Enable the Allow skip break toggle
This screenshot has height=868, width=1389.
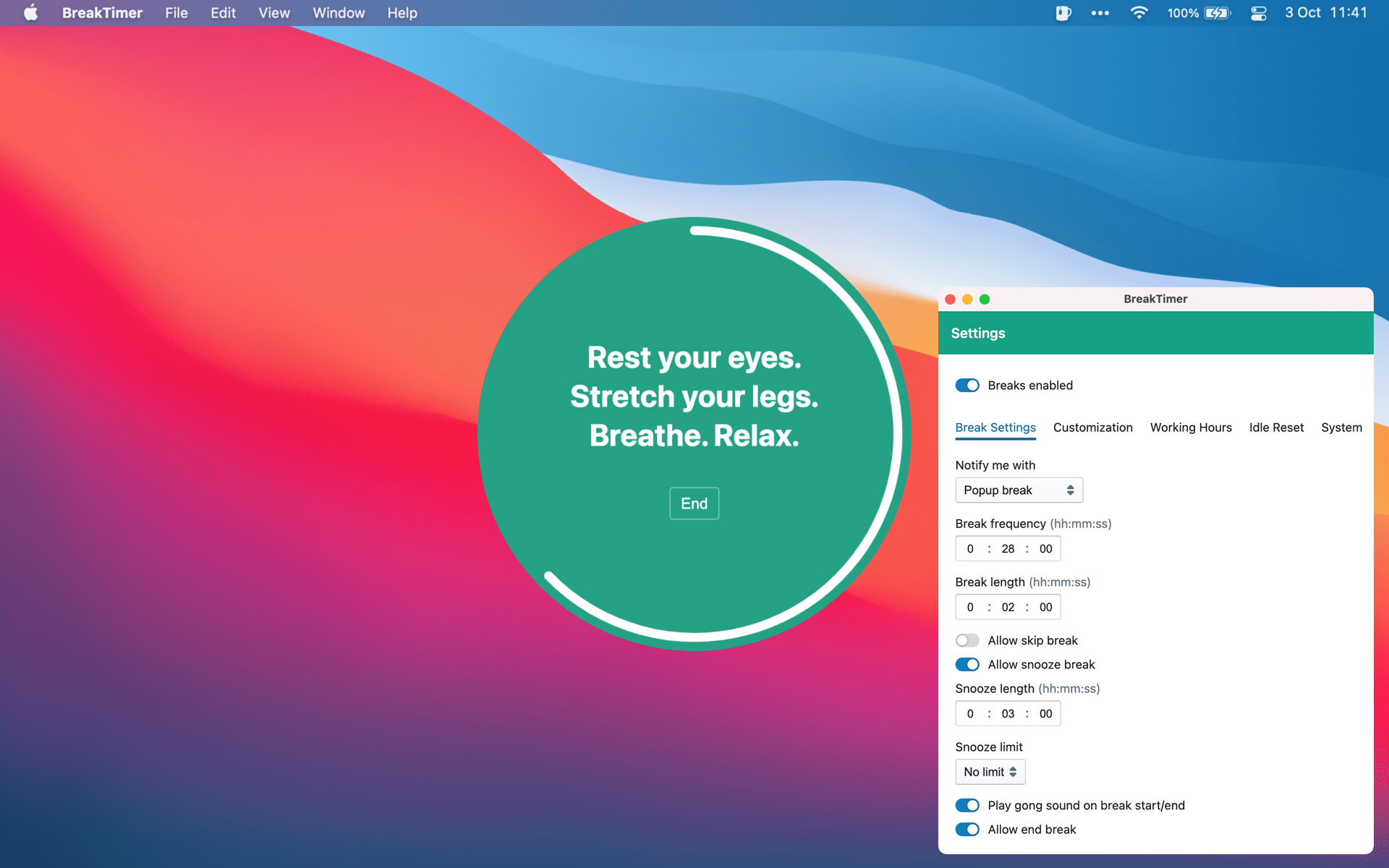967,641
